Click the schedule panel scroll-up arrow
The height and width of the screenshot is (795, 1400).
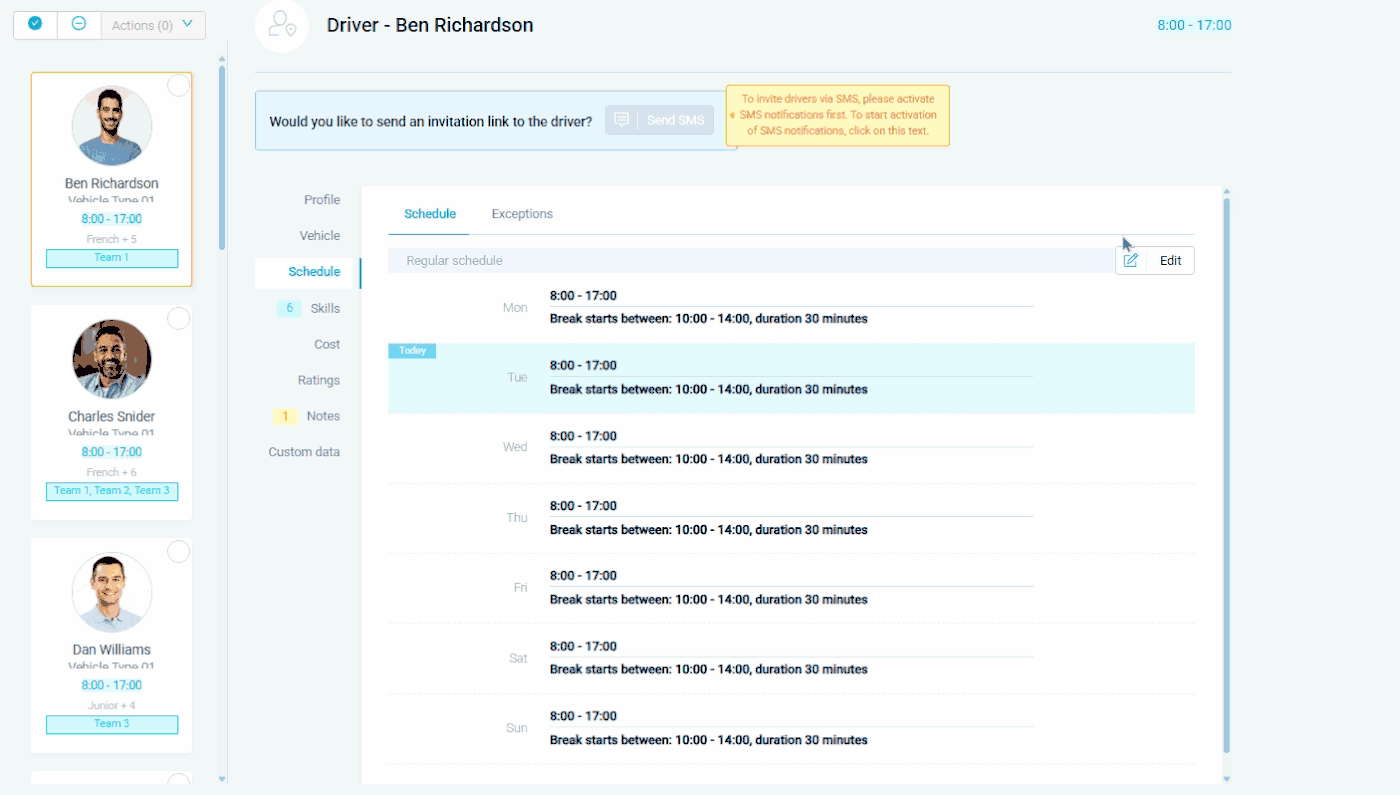tap(1227, 191)
